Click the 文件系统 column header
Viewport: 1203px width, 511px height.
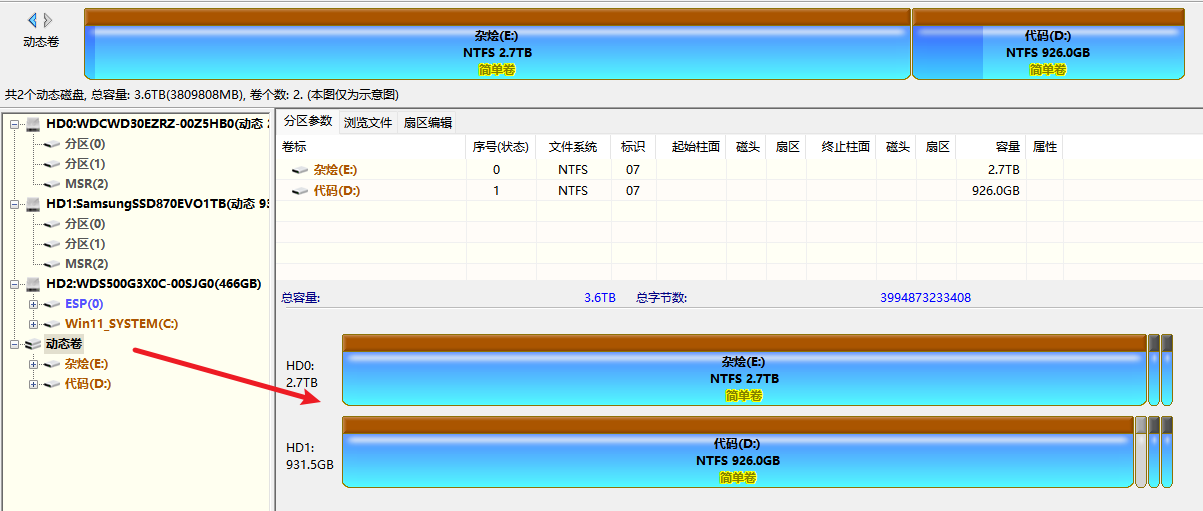pyautogui.click(x=573, y=147)
